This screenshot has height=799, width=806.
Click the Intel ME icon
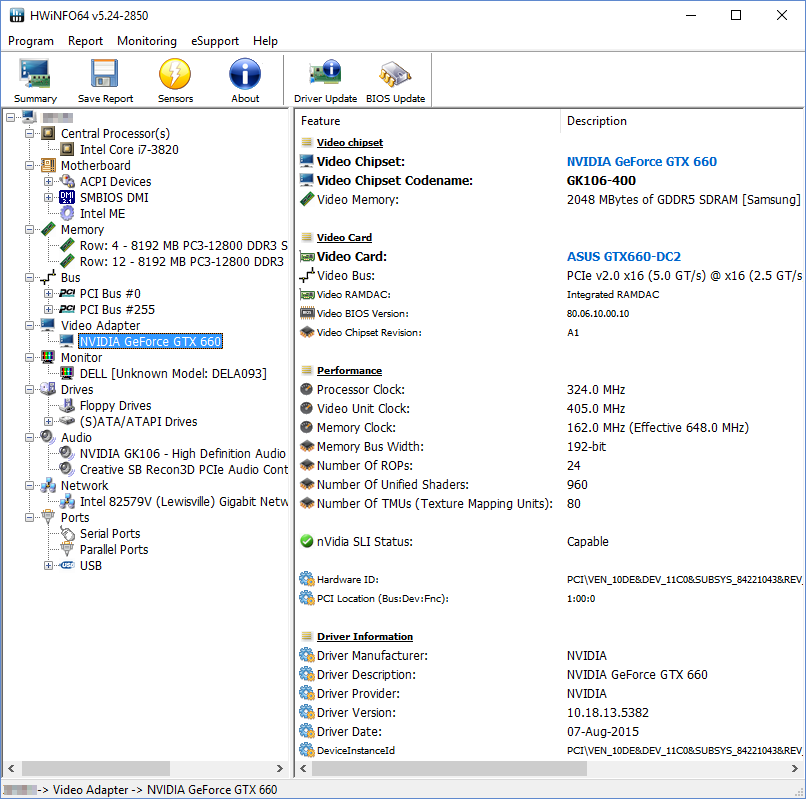pyautogui.click(x=67, y=213)
